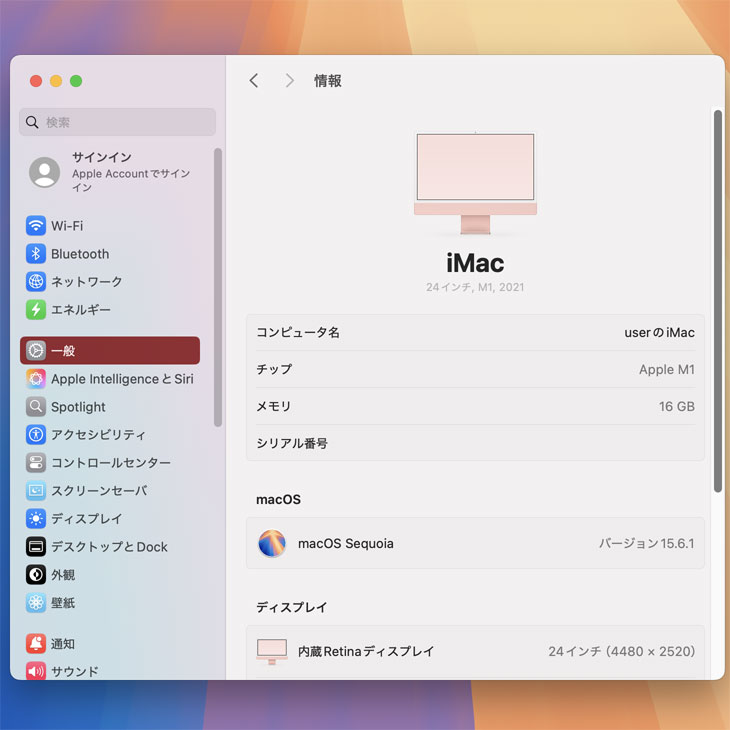The image size is (730, 730).
Task: Select the サウンド speaker icon
Action: 36,671
